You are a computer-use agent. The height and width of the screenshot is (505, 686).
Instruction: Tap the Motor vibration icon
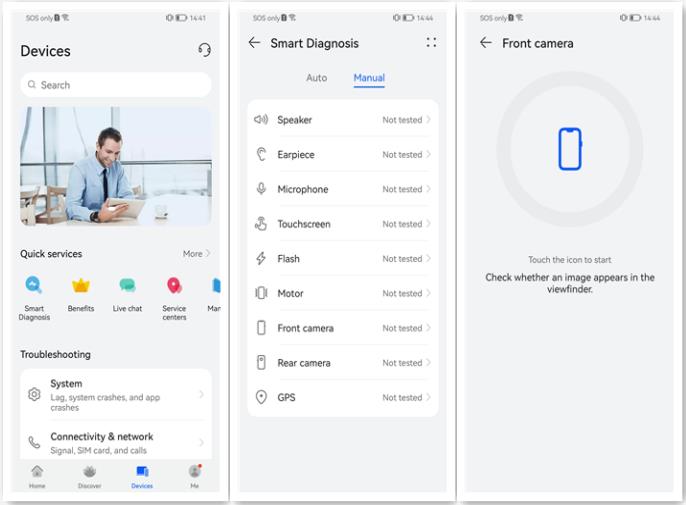[x=261, y=293]
